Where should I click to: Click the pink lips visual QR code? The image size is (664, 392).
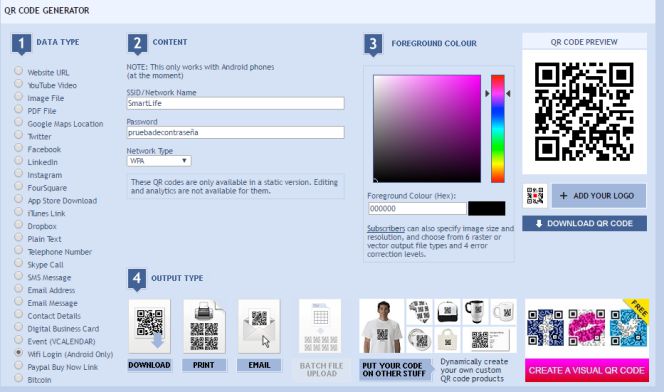(586, 327)
